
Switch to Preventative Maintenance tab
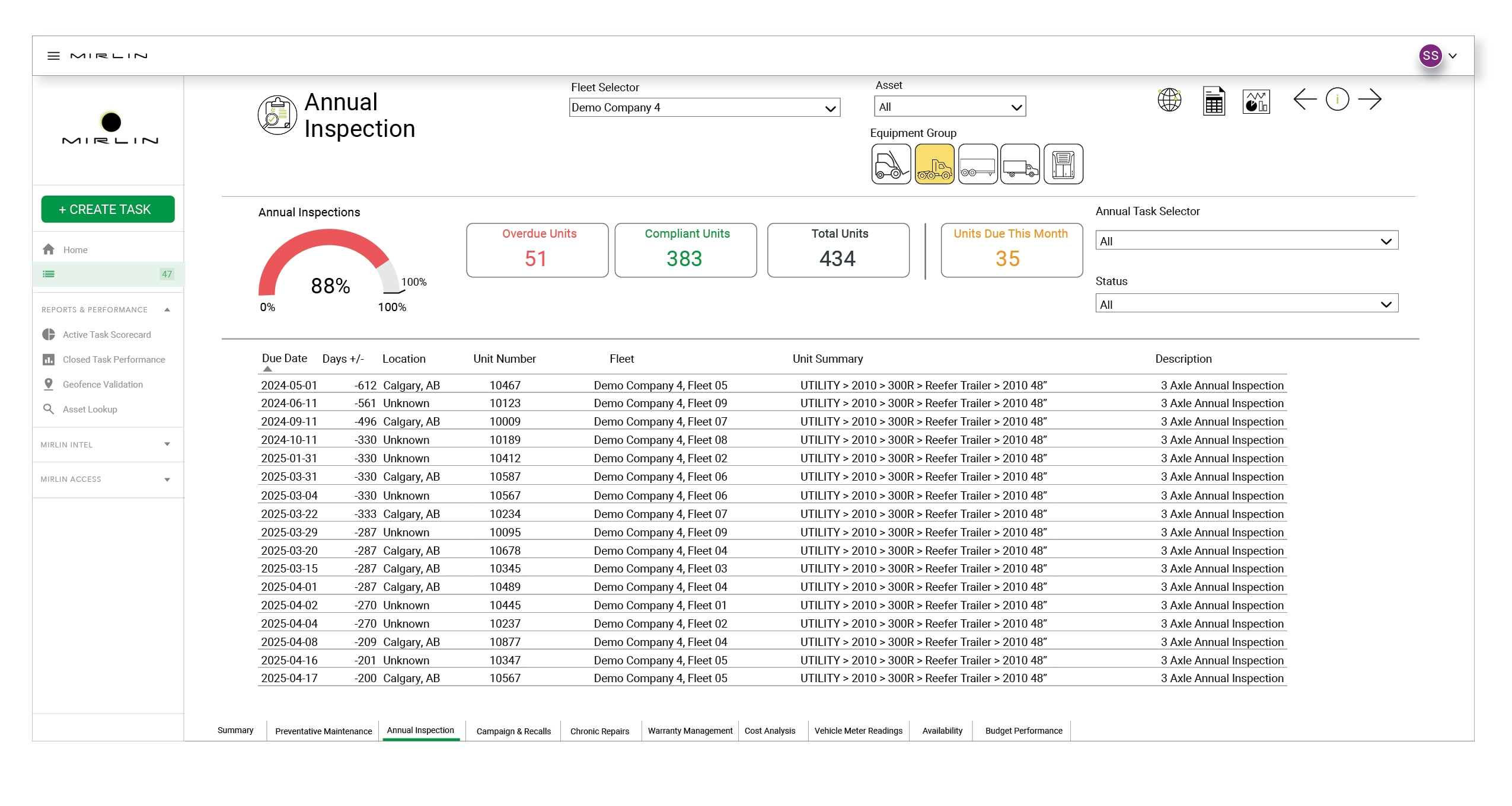323,731
